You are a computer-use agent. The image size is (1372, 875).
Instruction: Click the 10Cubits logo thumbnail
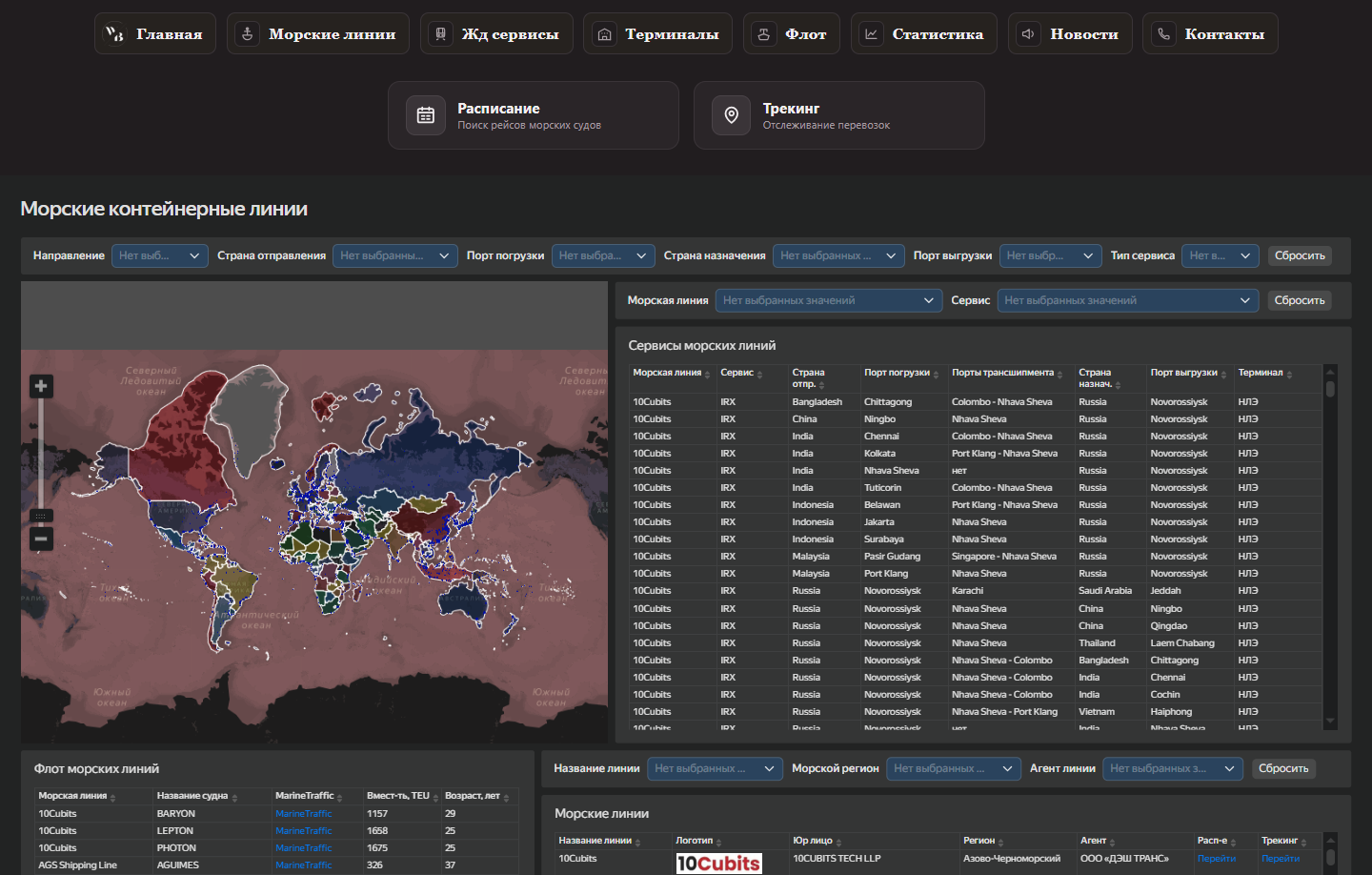click(718, 864)
